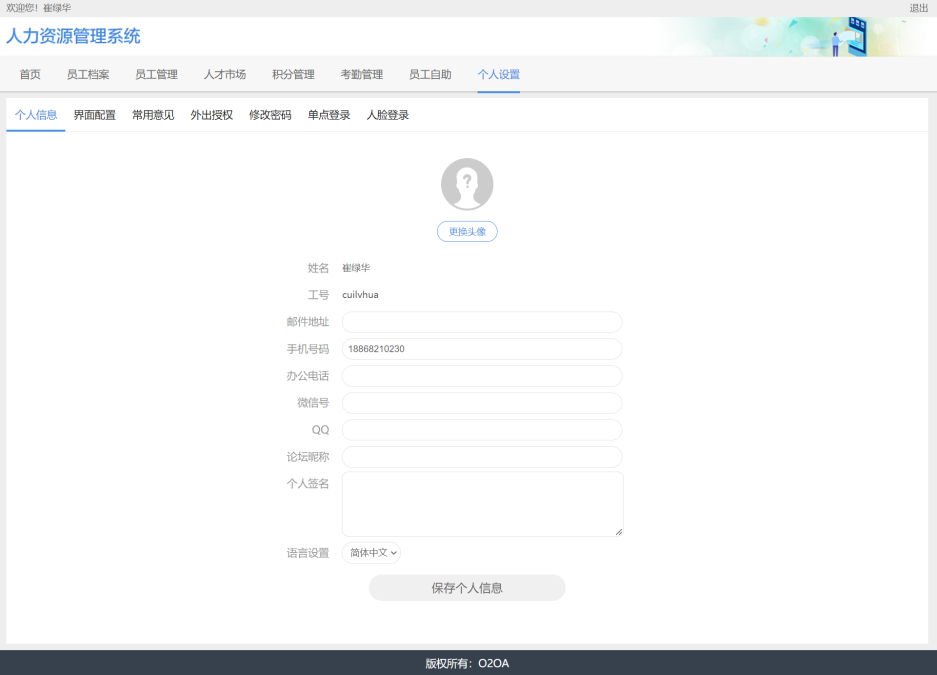Click the 保存个人信息 save button

(467, 588)
